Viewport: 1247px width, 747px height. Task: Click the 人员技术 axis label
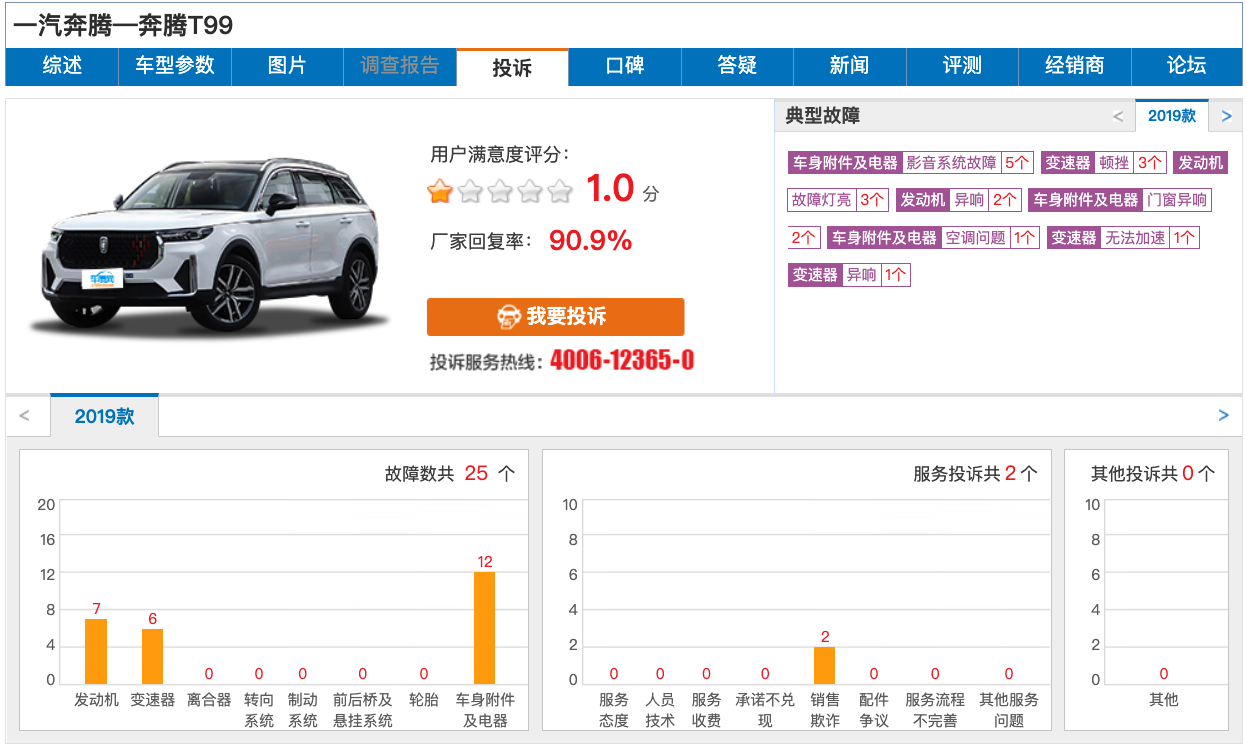click(660, 710)
